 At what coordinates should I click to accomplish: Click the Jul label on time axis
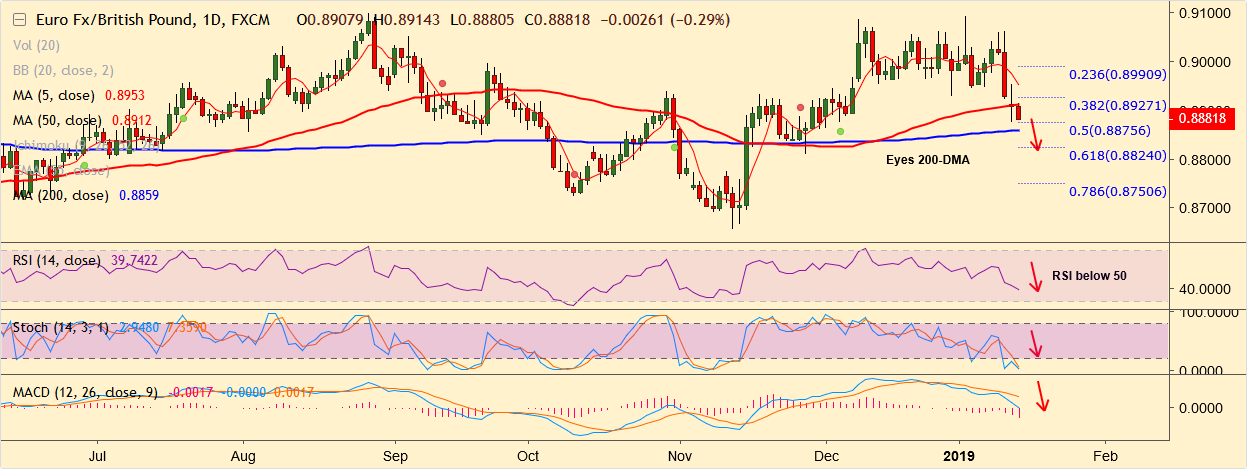pos(98,455)
